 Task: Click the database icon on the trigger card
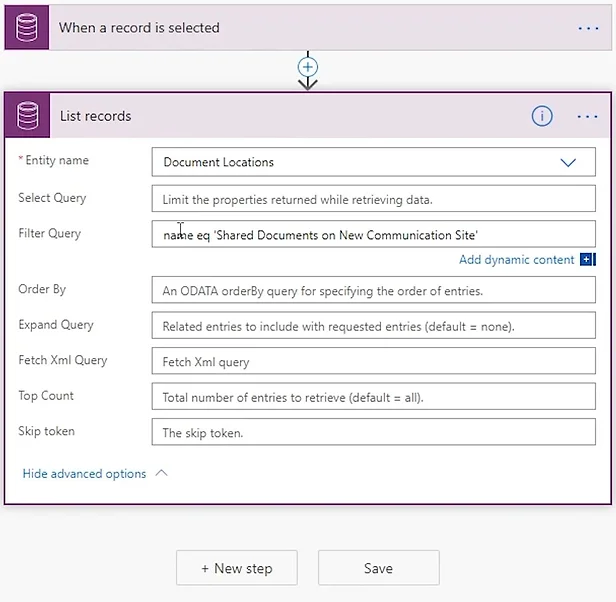(27, 28)
